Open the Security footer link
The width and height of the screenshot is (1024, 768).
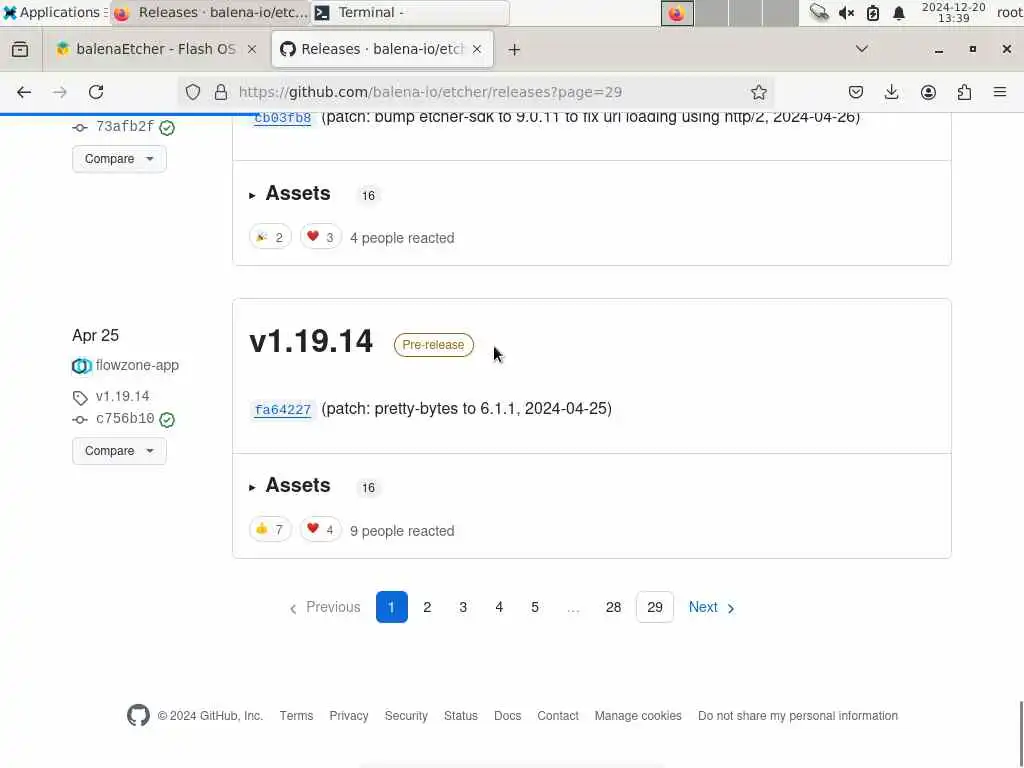406,716
